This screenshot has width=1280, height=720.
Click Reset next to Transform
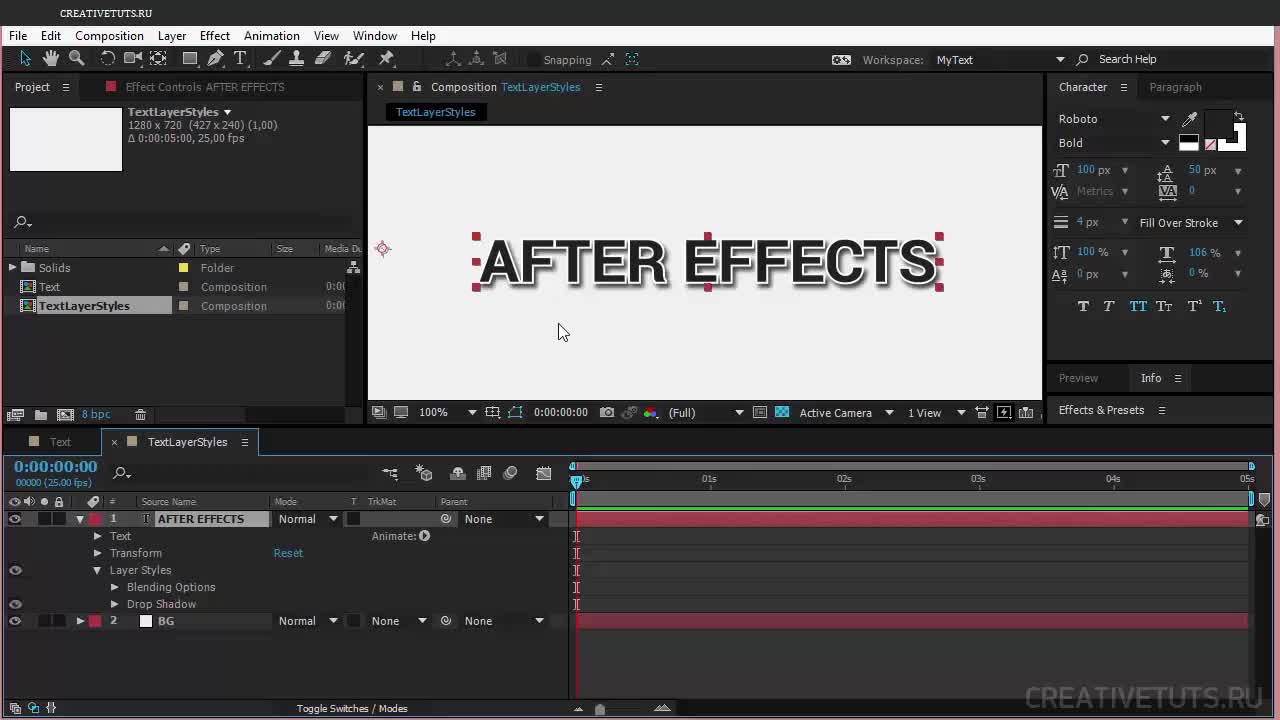(288, 553)
